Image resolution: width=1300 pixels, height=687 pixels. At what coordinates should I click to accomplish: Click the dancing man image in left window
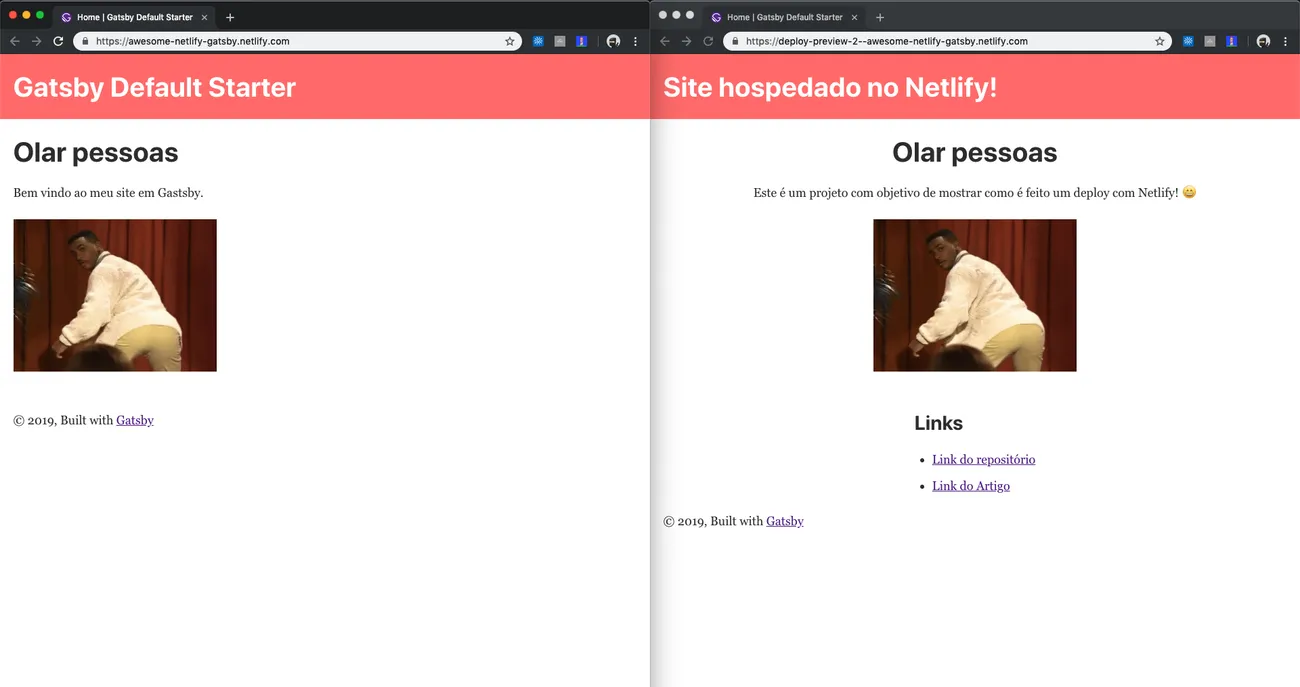tap(115, 295)
